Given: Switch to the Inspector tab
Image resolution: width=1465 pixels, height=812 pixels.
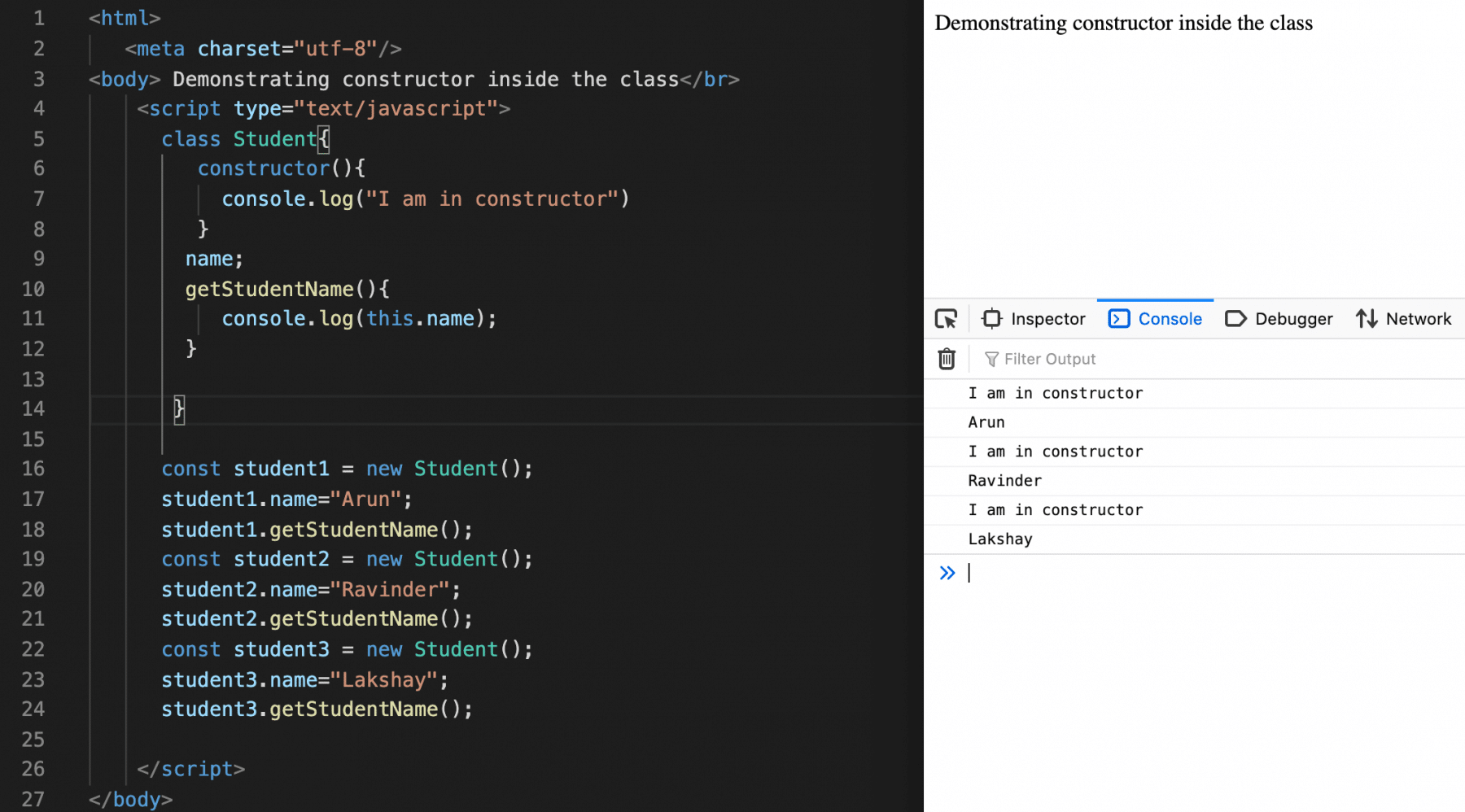Looking at the screenshot, I should (1047, 319).
